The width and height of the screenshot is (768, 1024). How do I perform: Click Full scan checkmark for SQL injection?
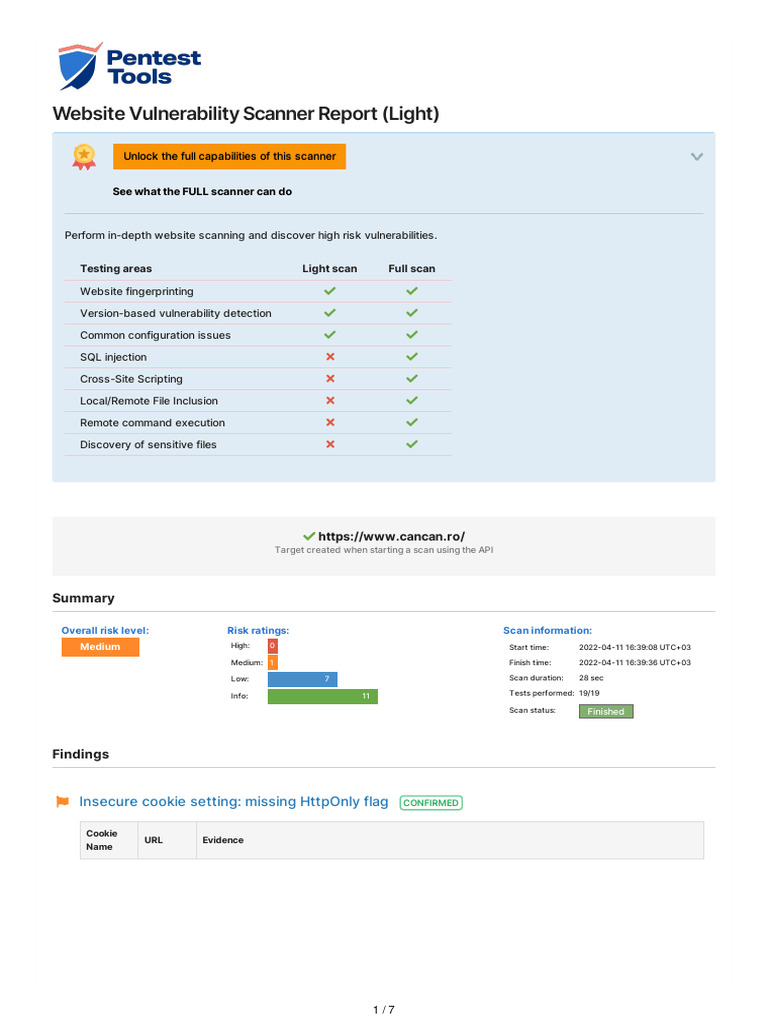tap(411, 357)
